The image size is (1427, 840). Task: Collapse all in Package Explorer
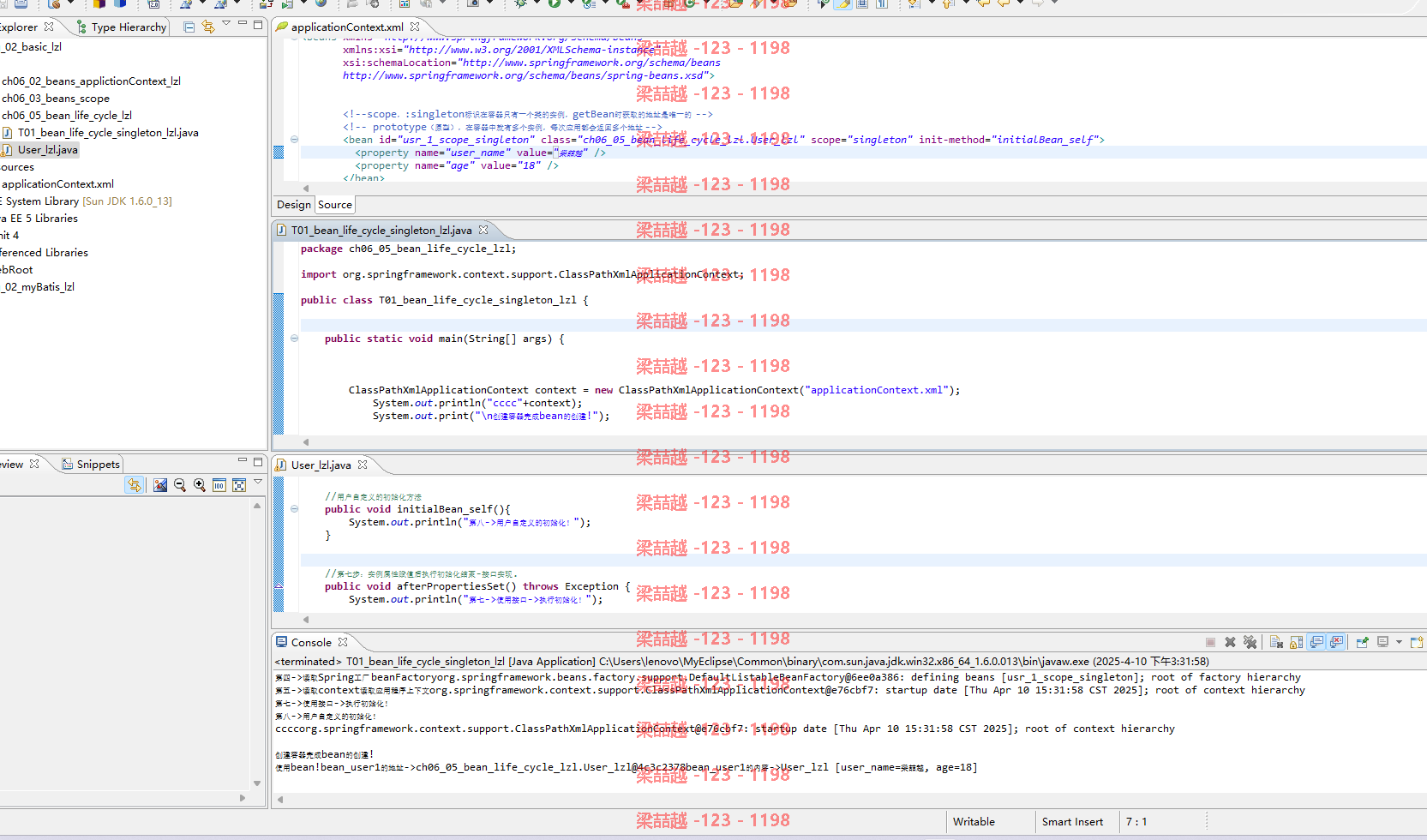click(189, 27)
